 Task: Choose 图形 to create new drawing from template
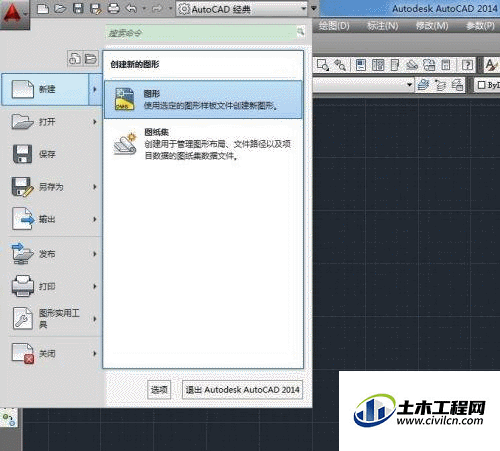click(203, 99)
